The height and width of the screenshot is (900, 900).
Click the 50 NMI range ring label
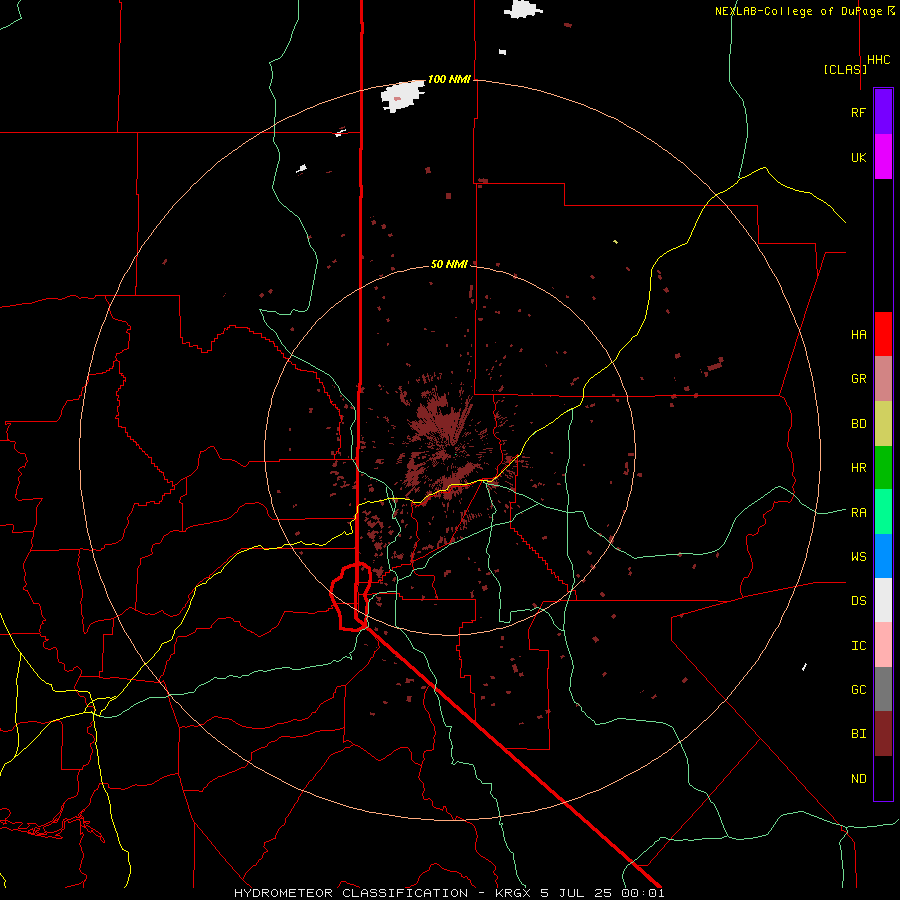pyautogui.click(x=449, y=264)
